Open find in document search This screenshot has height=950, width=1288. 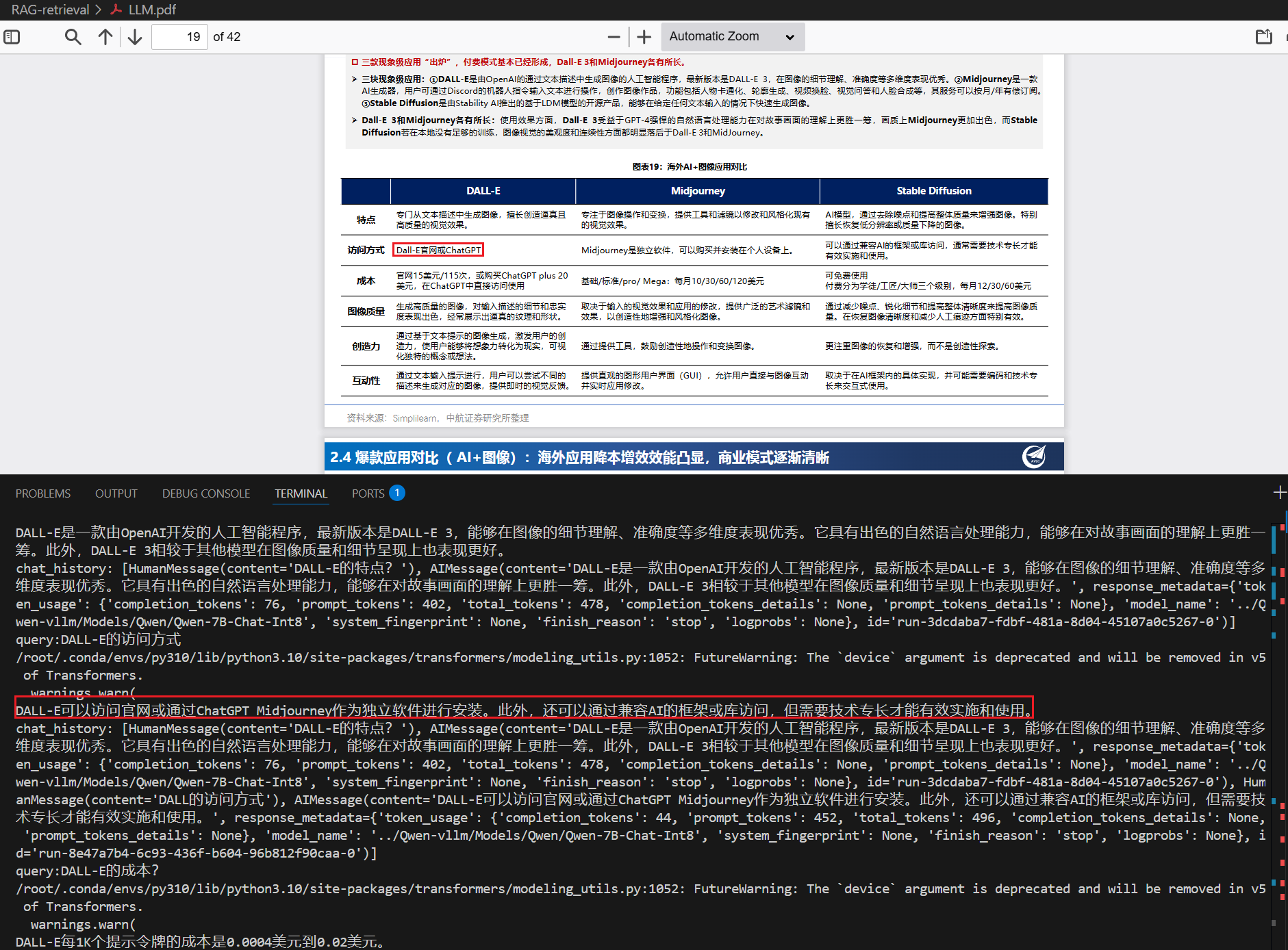tap(73, 37)
